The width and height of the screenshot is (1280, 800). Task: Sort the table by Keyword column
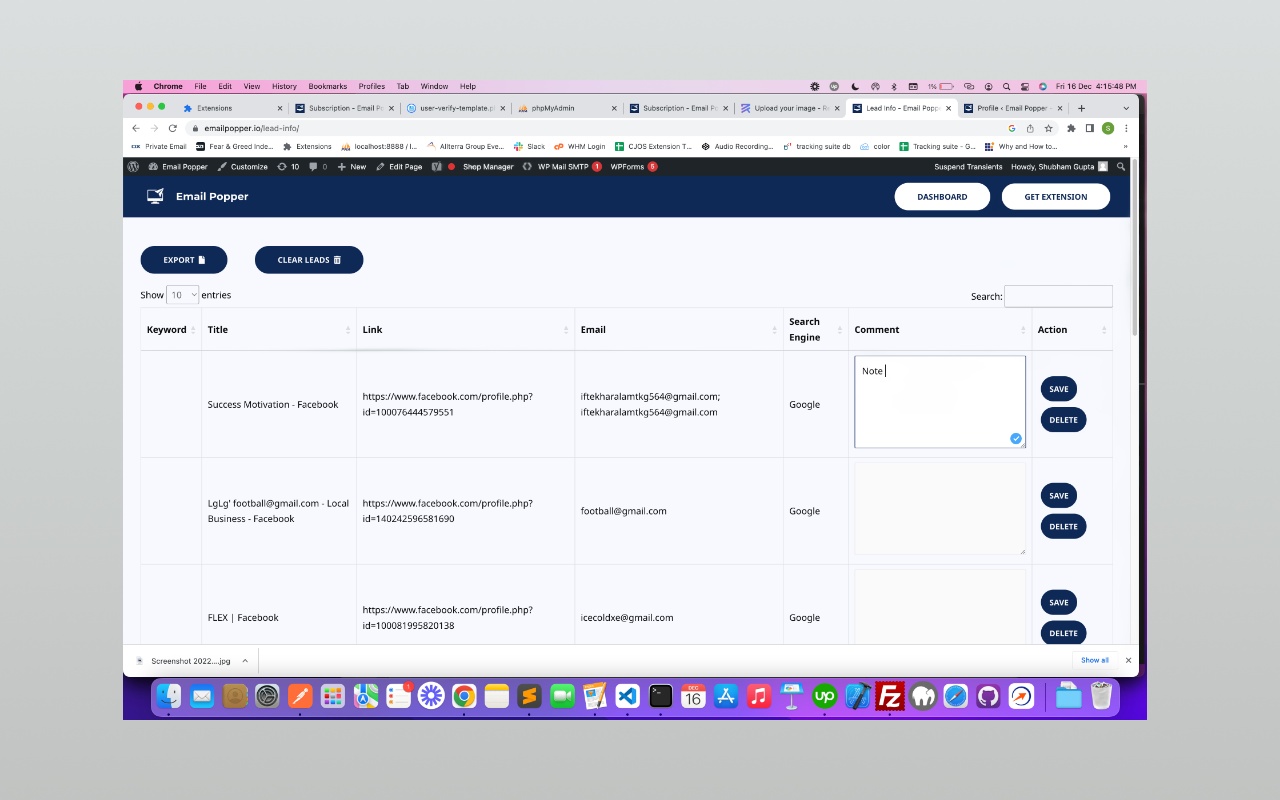pyautogui.click(x=171, y=330)
